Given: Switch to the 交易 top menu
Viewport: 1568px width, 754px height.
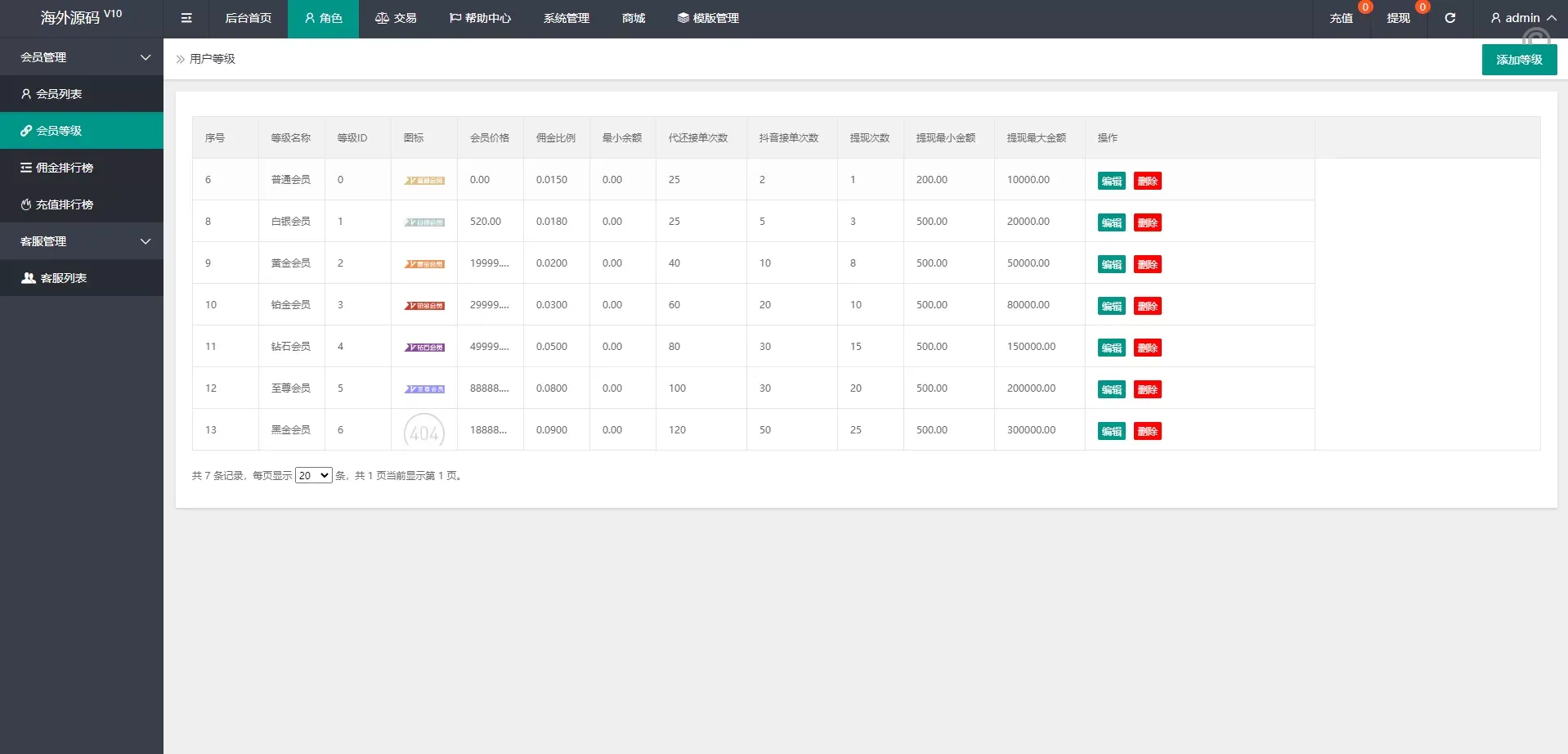Looking at the screenshot, I should click(396, 18).
